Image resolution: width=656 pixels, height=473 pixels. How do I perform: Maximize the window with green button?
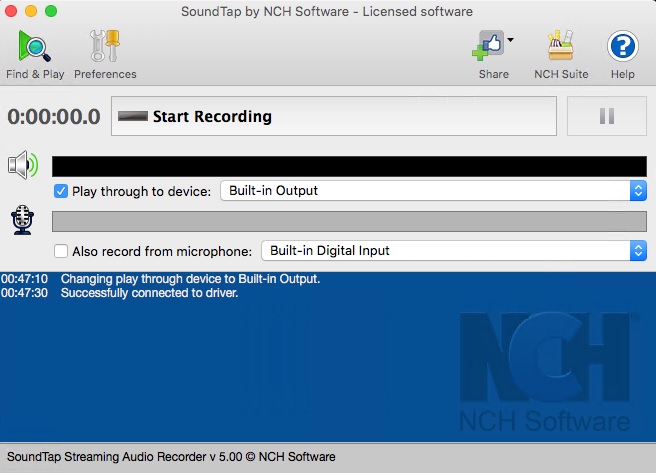[x=51, y=11]
